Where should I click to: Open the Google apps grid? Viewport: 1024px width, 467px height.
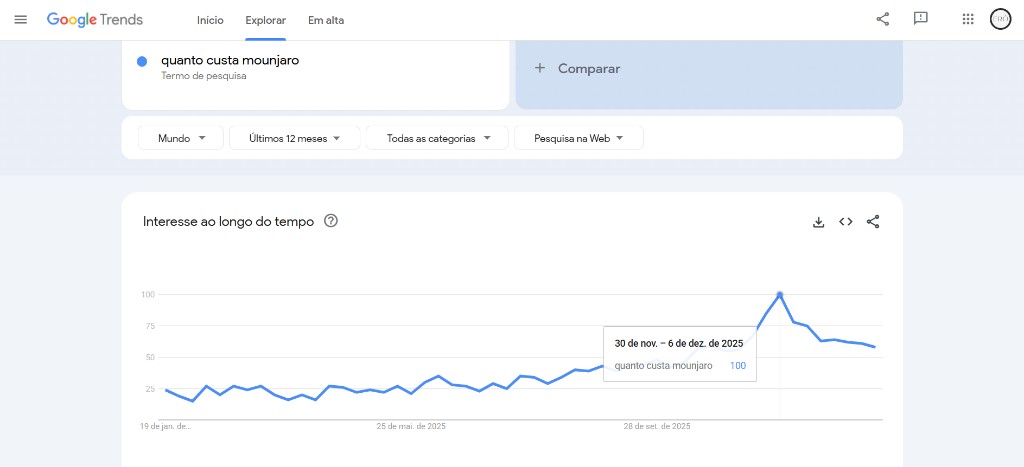(x=967, y=19)
